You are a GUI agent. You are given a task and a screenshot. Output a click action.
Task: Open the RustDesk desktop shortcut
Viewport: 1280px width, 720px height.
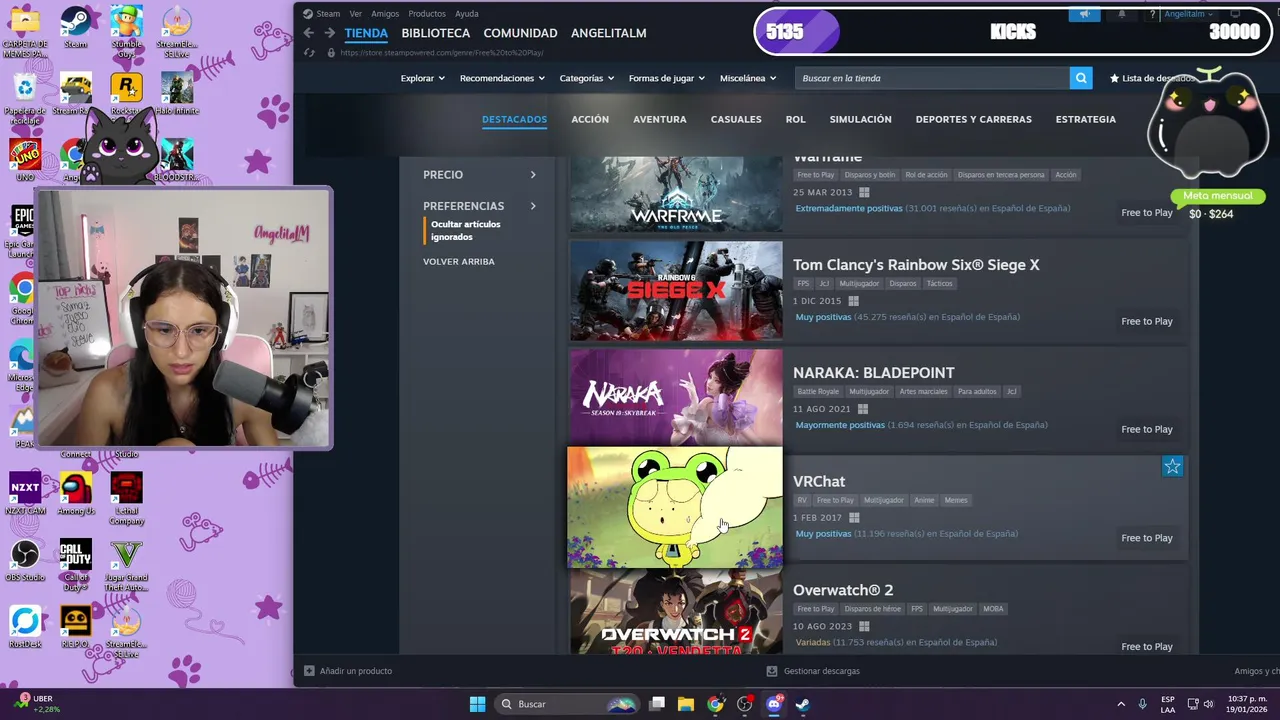(x=25, y=627)
